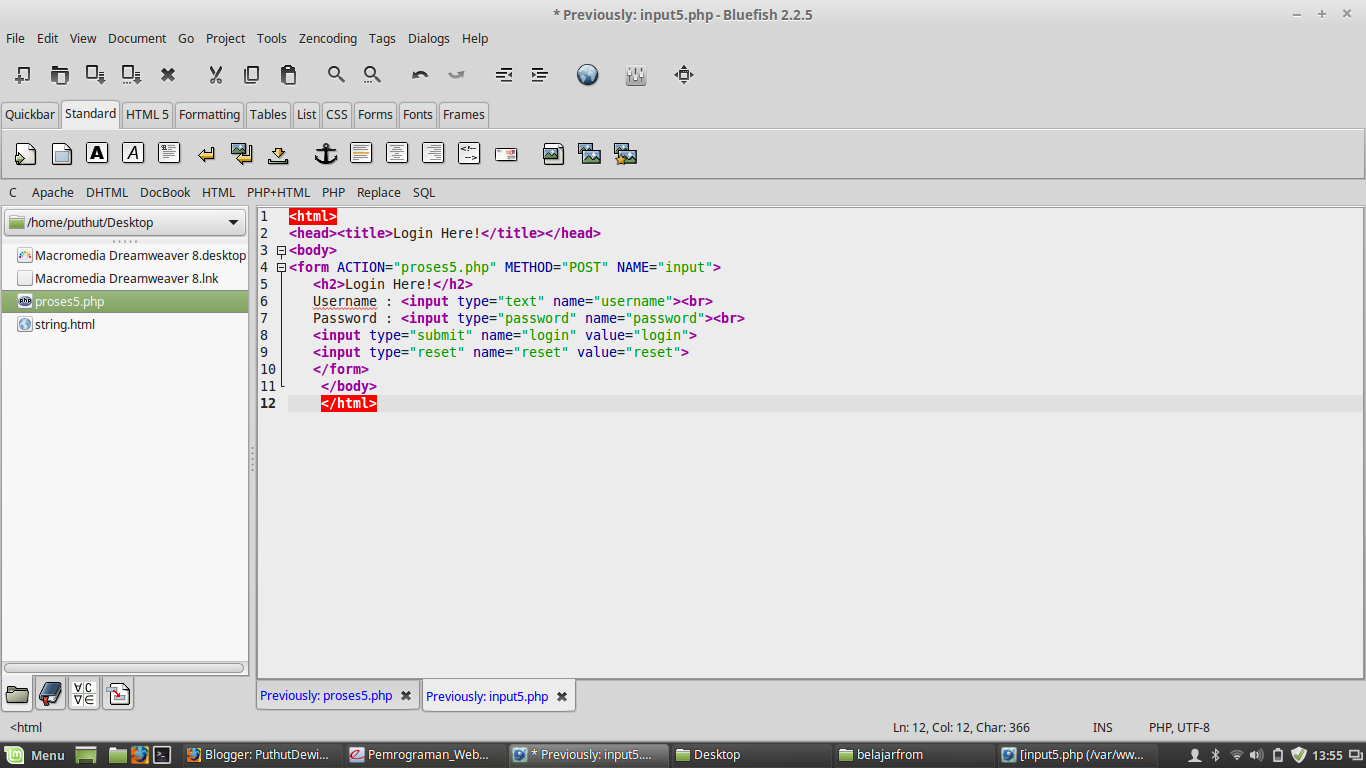Open the DocBook custom menu
The height and width of the screenshot is (768, 1366).
coord(165,192)
